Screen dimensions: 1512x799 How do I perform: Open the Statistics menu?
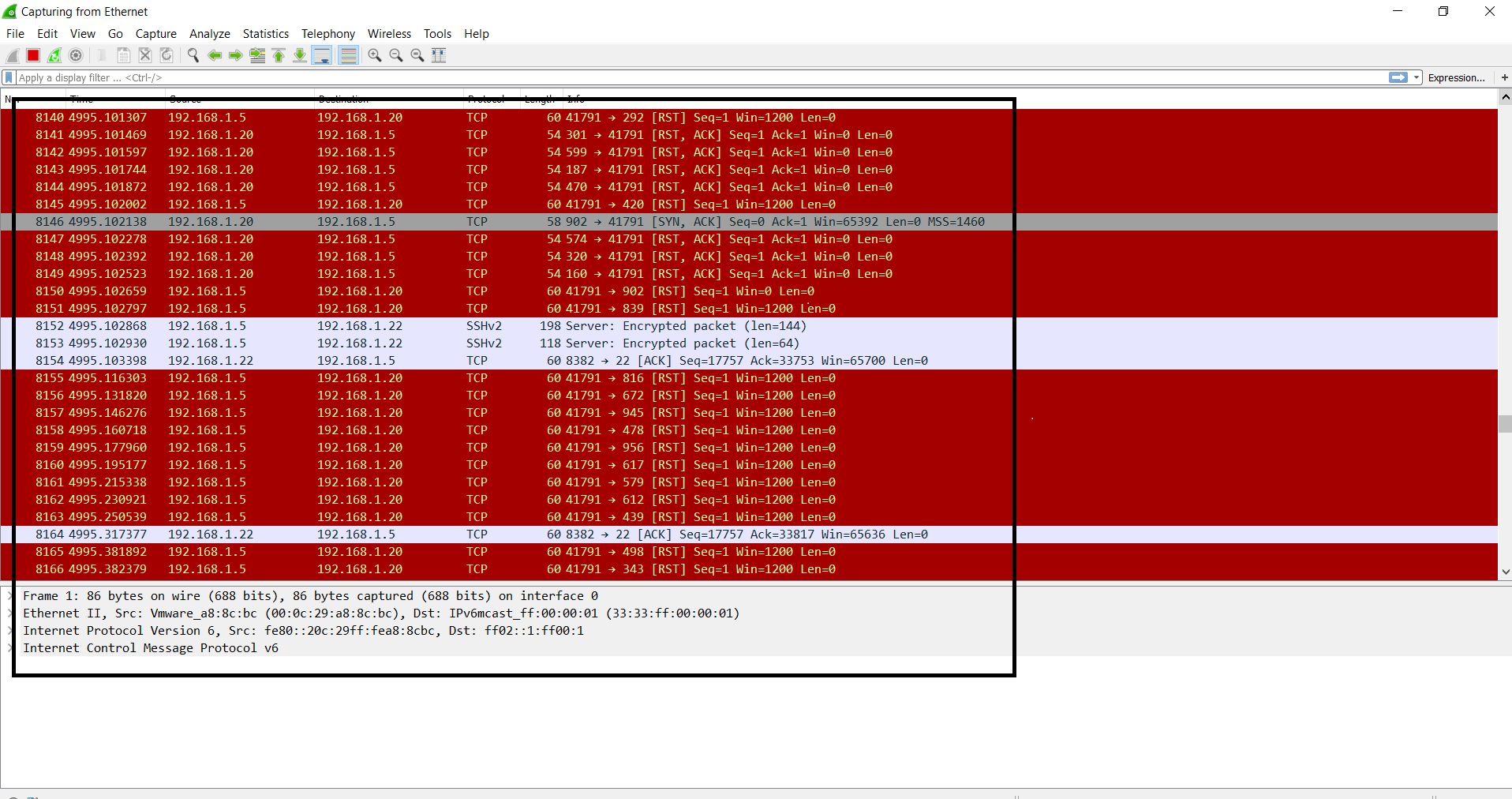pos(265,34)
